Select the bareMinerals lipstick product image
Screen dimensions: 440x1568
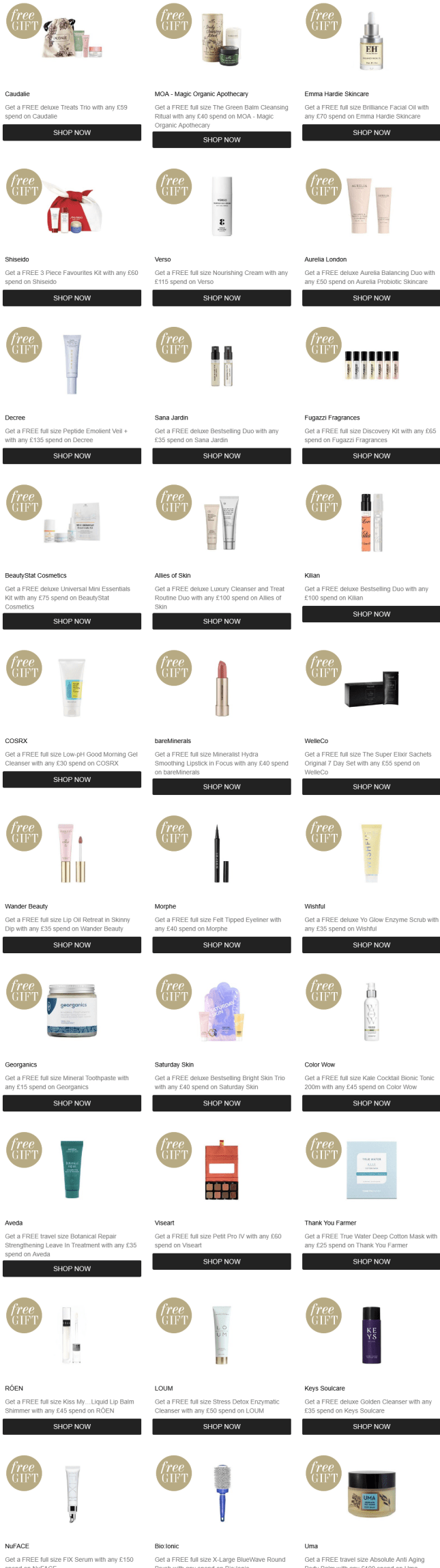pos(222,688)
